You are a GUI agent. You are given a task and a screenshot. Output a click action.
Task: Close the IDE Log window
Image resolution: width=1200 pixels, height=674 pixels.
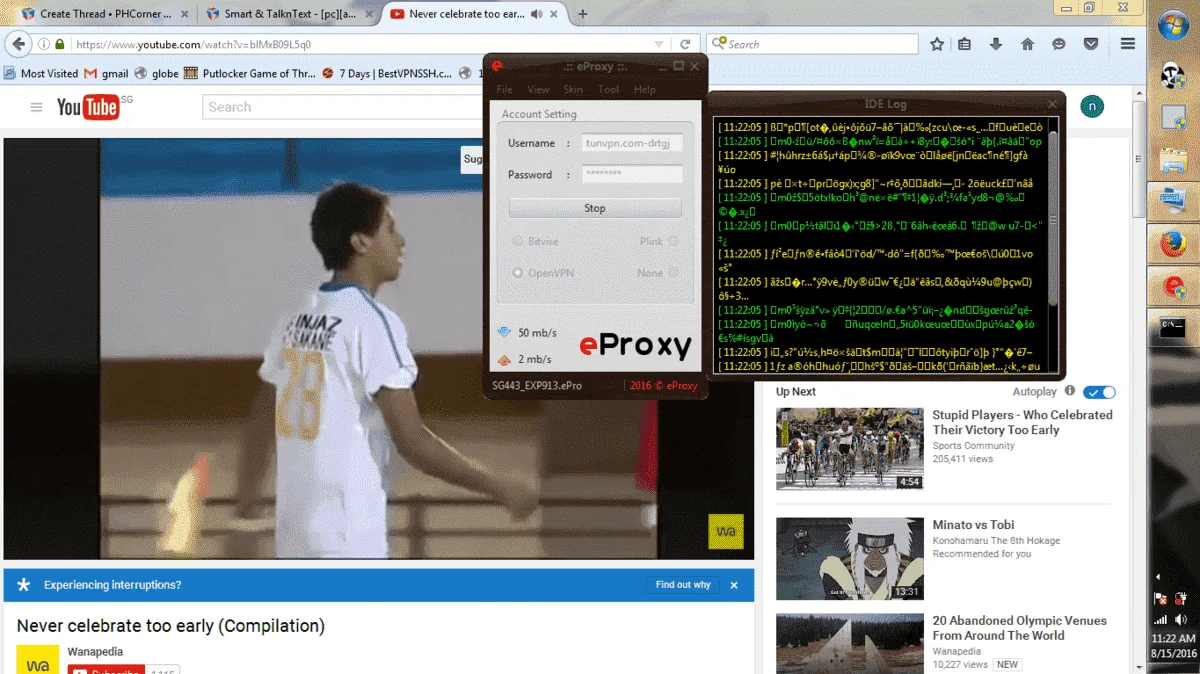coord(1052,103)
